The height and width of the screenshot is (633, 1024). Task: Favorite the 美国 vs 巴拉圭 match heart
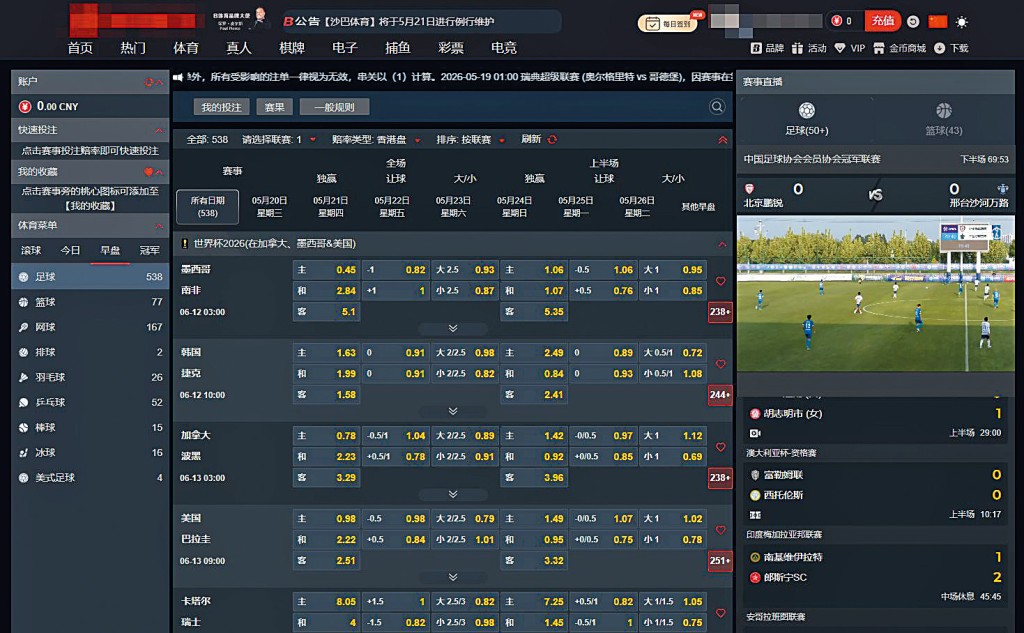click(x=720, y=530)
